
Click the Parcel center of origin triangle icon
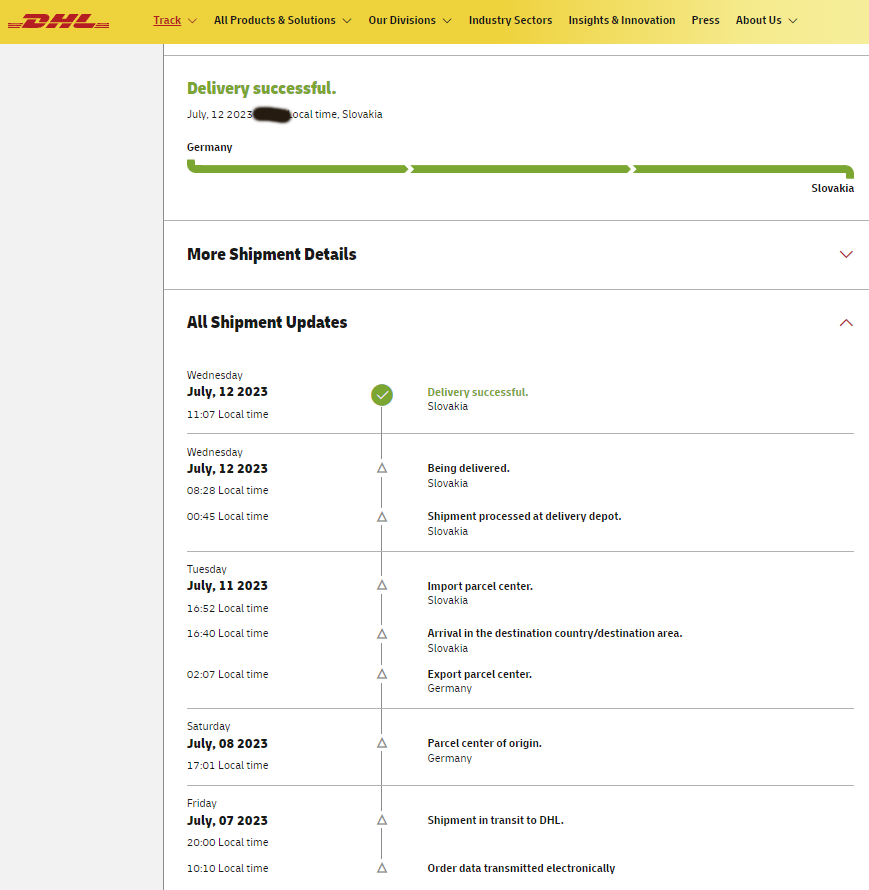click(x=382, y=743)
